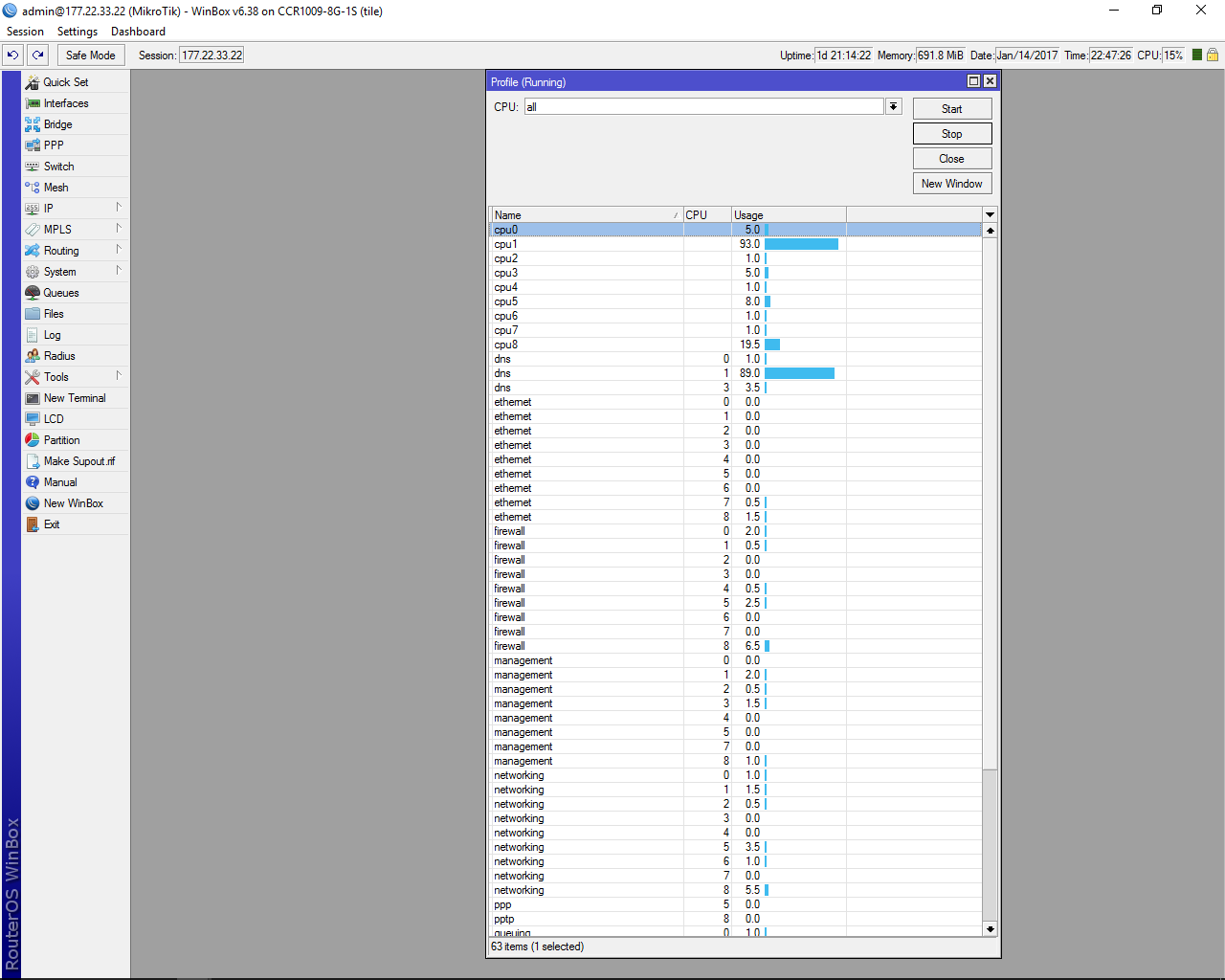Click the Session address field 177.22.33.22
Viewport: 1225px width, 980px height.
click(212, 56)
